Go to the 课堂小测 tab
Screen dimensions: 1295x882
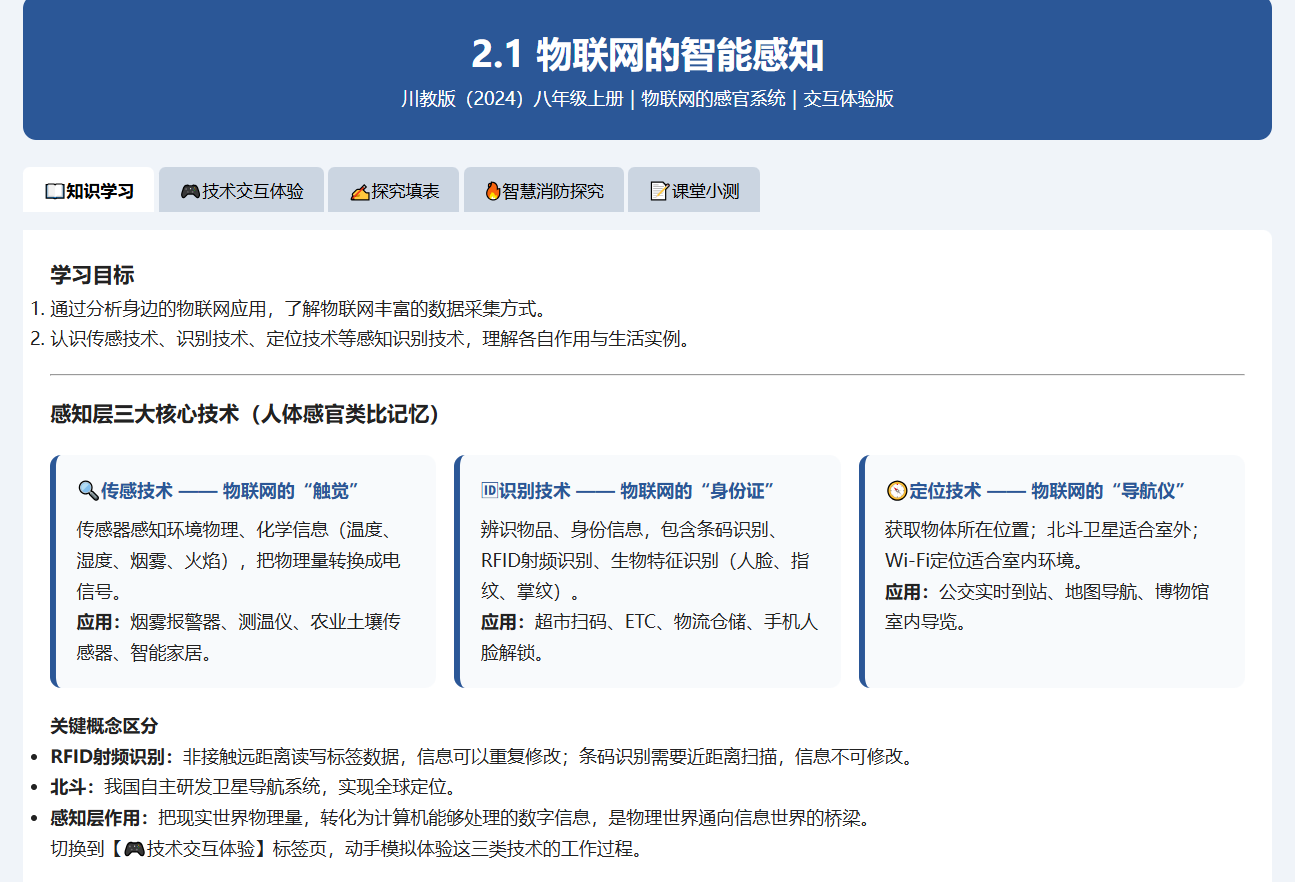693,190
